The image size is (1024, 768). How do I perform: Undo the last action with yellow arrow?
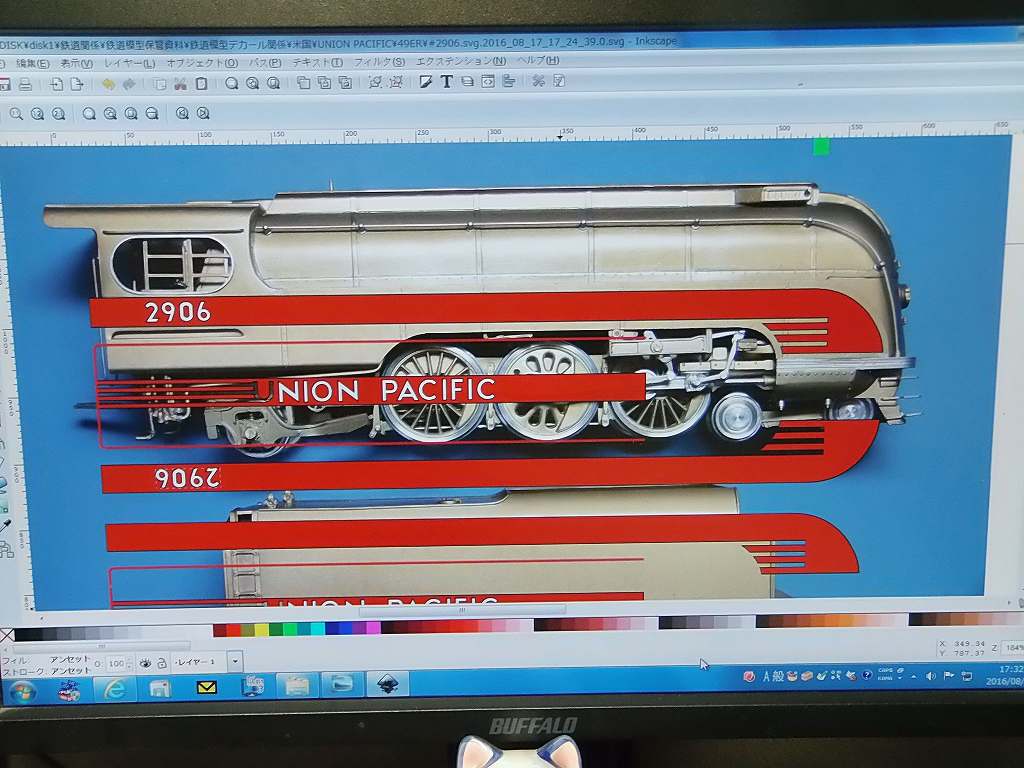[x=108, y=84]
